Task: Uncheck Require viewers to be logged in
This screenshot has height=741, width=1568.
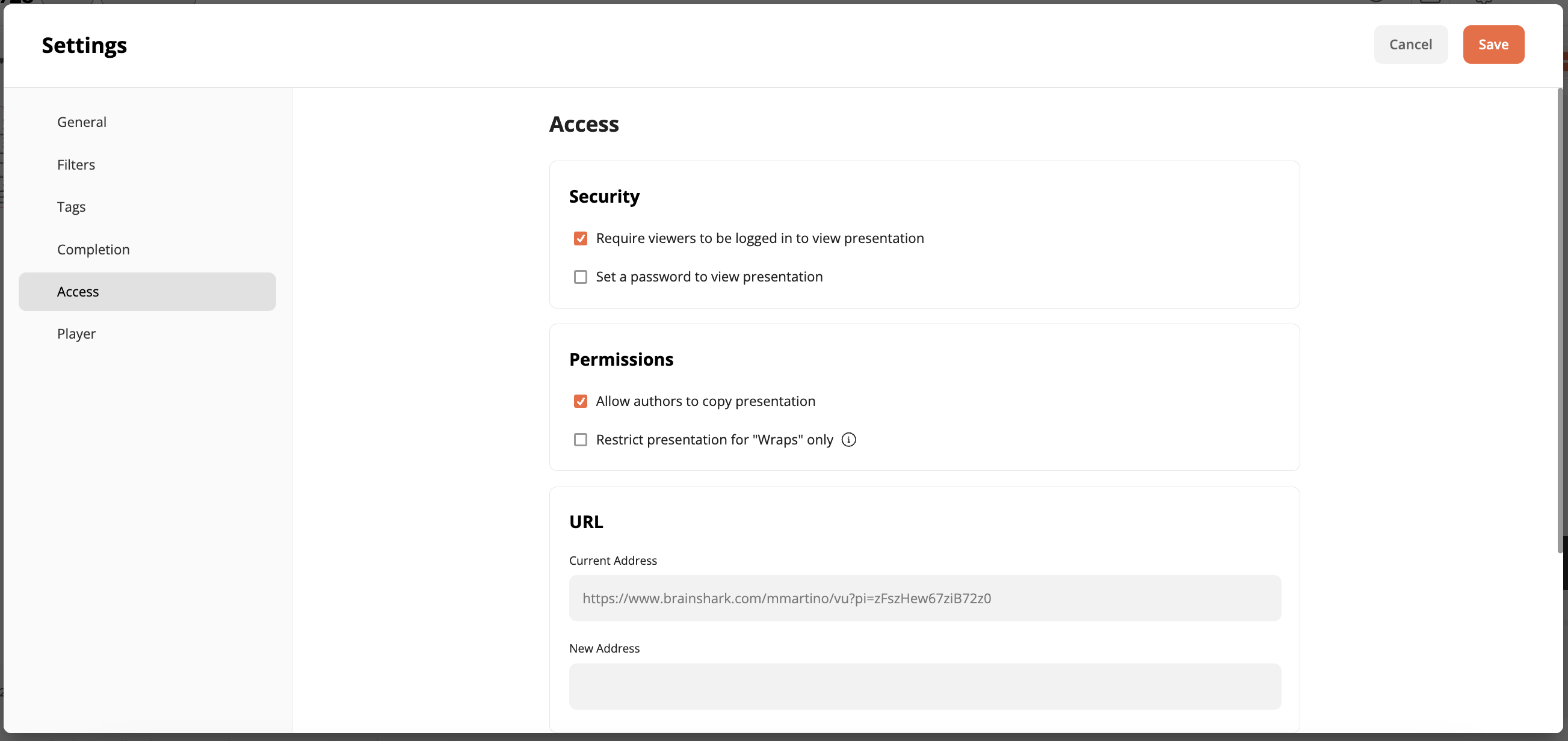Action: (x=580, y=238)
